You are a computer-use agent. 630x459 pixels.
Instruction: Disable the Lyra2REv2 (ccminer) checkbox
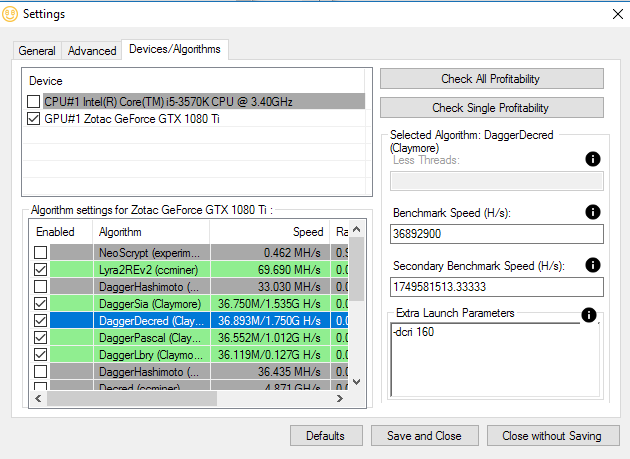pyautogui.click(x=40, y=269)
